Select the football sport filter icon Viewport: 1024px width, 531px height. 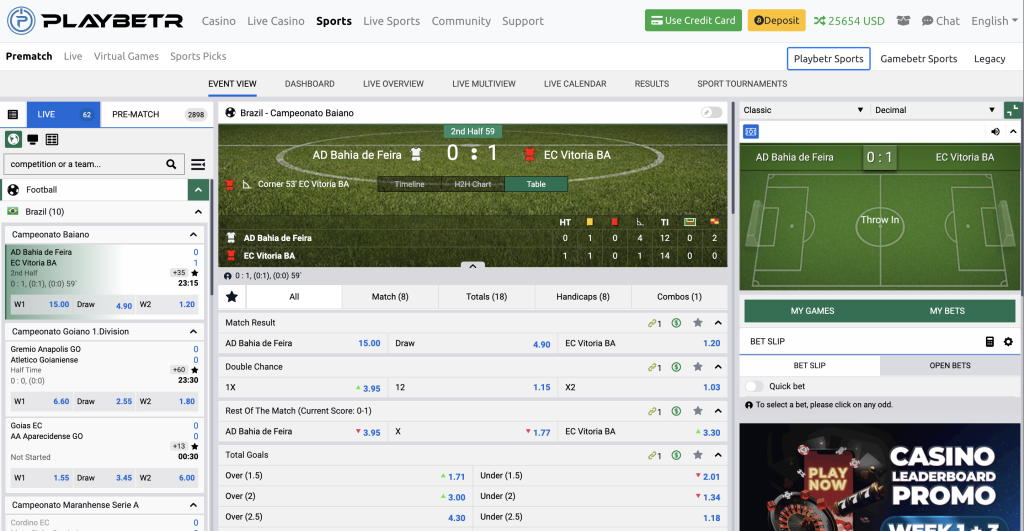13,139
